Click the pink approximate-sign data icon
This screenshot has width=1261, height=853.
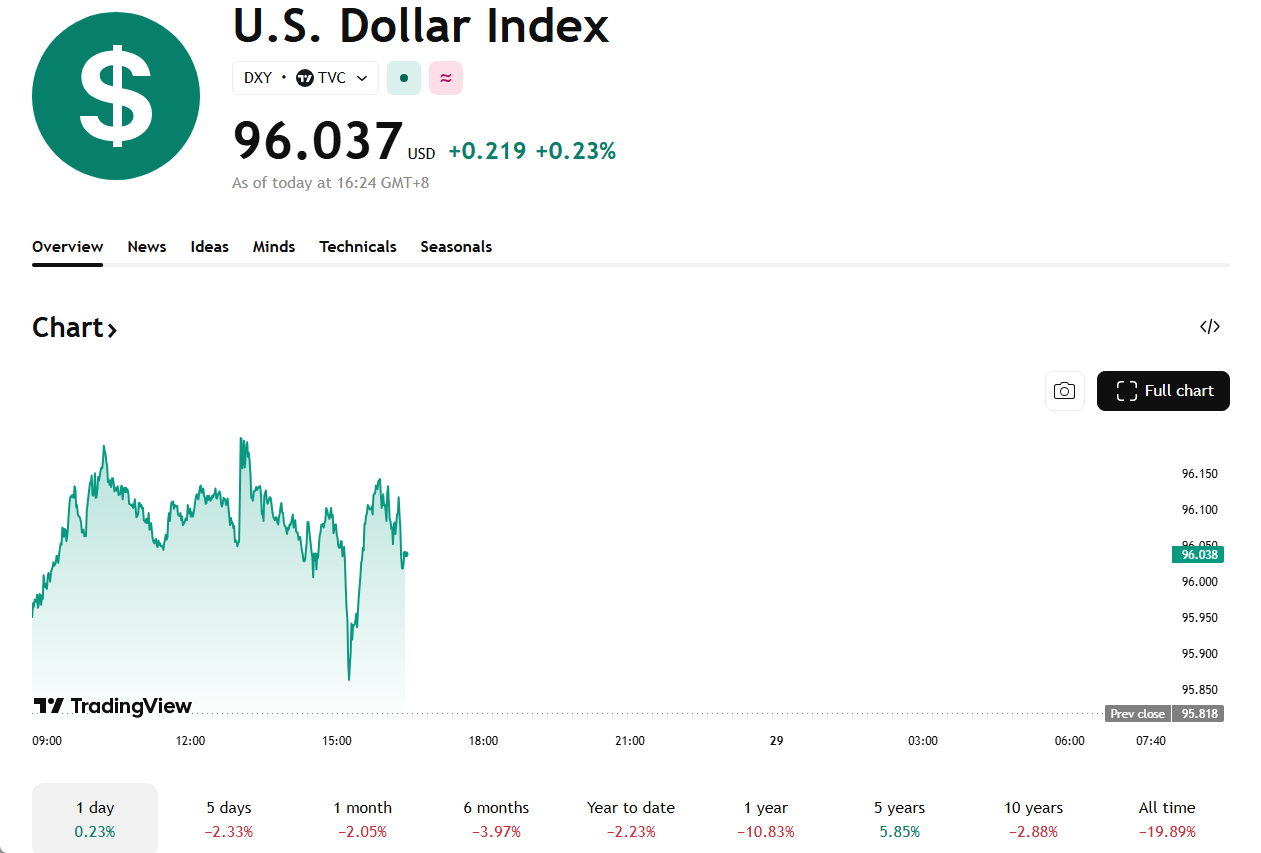click(446, 78)
